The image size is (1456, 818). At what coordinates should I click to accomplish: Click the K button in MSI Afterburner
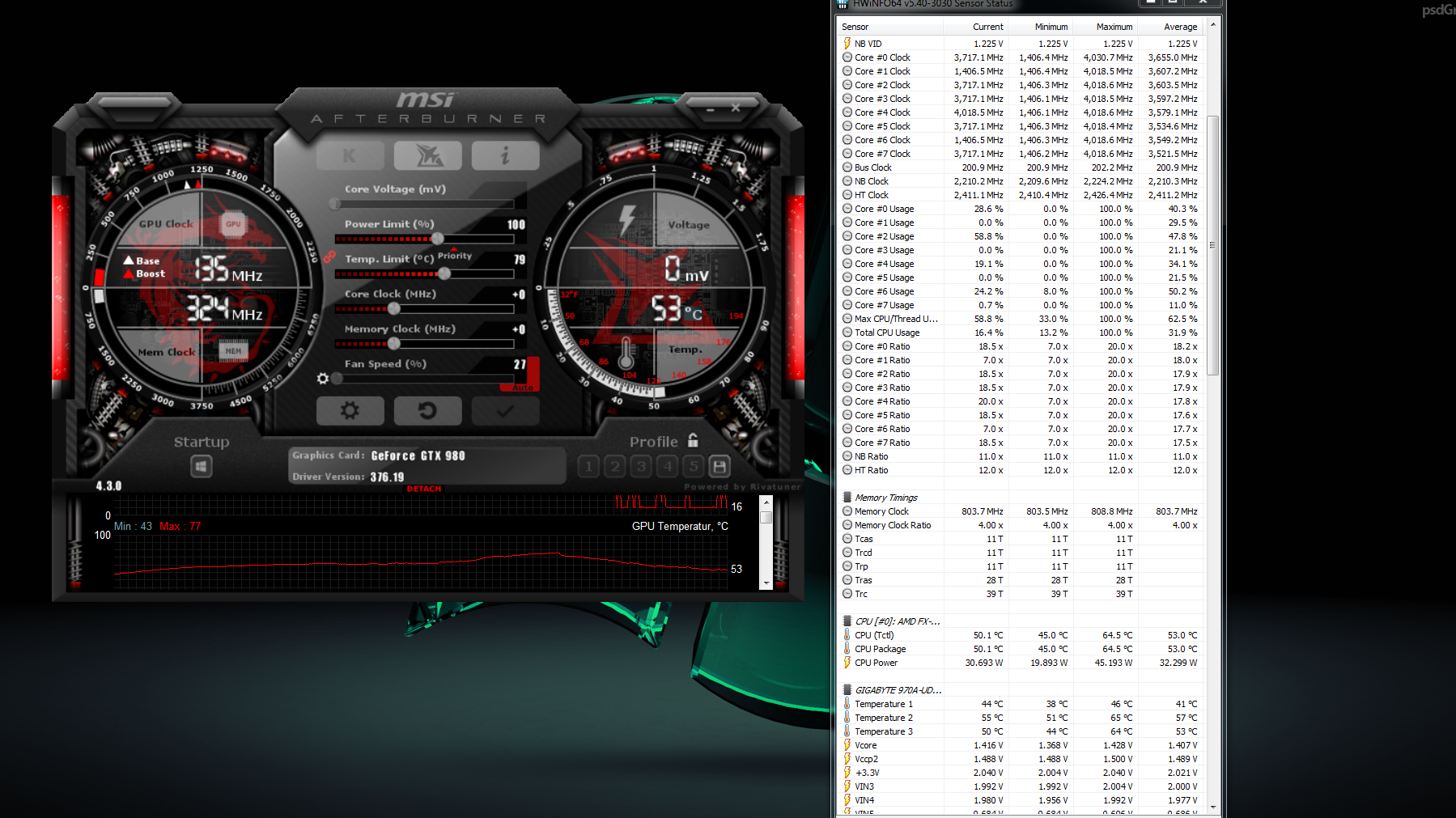[x=350, y=155]
